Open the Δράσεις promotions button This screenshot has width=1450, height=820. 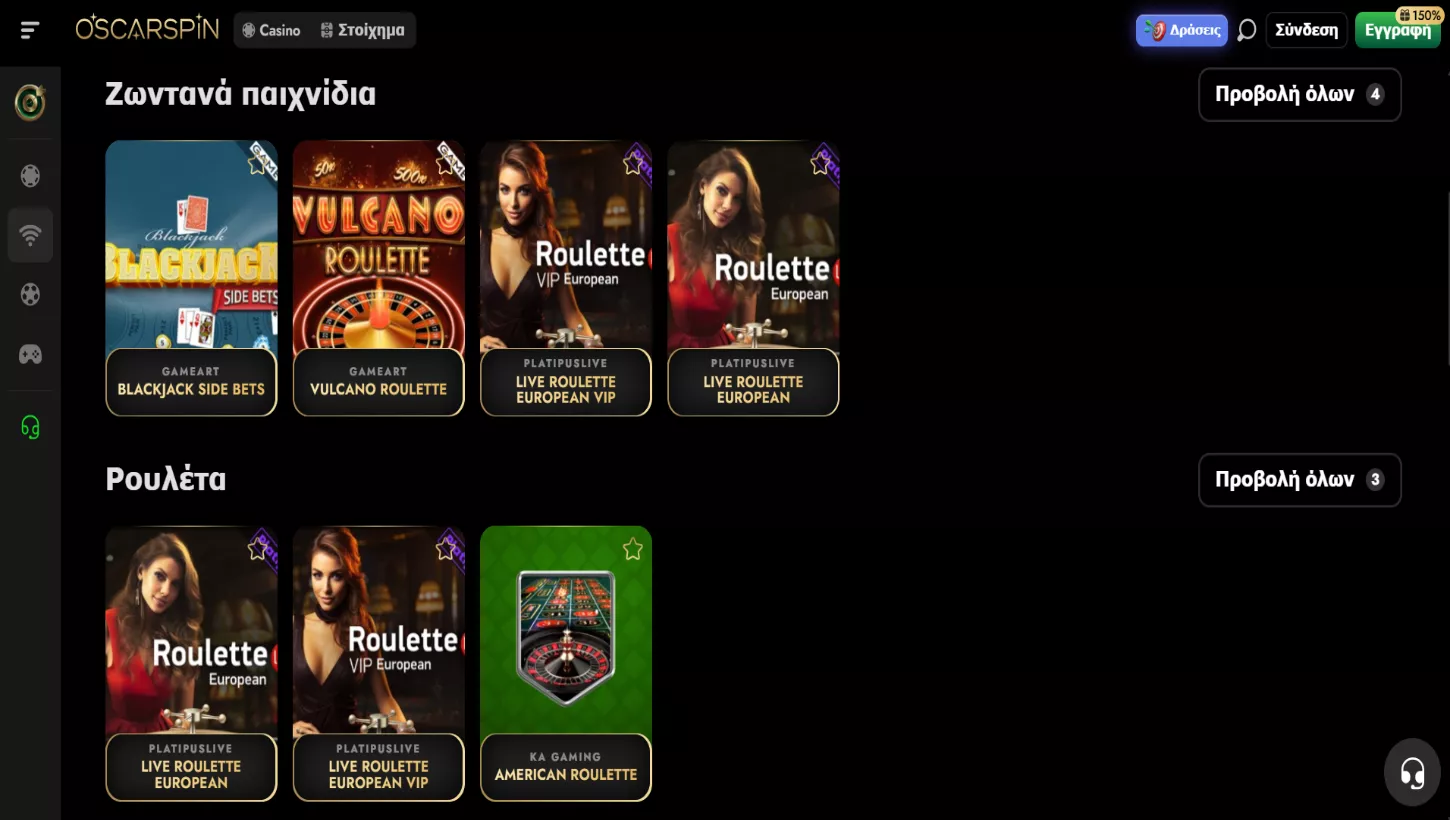(x=1182, y=30)
